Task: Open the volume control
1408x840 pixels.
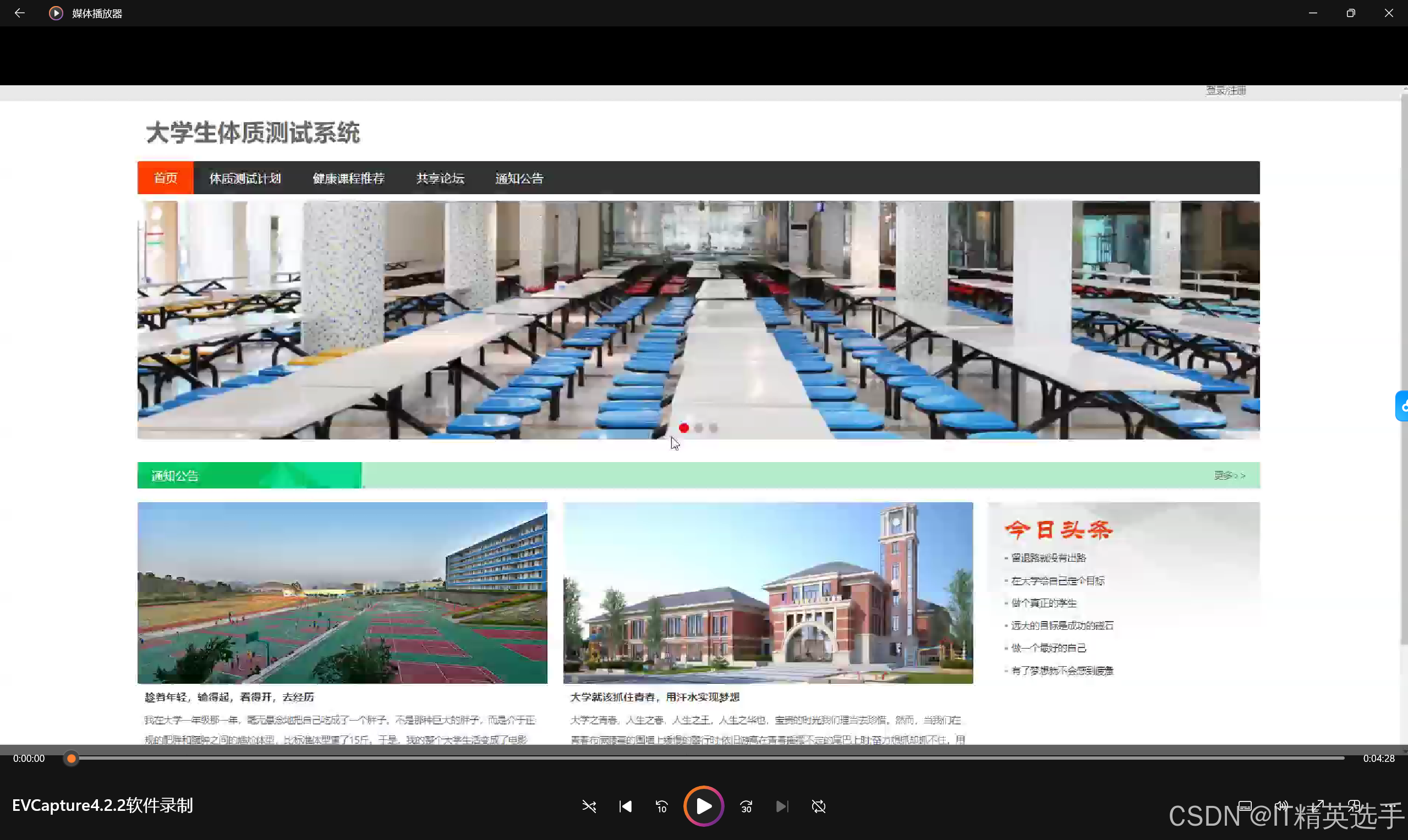Action: coord(1281,806)
